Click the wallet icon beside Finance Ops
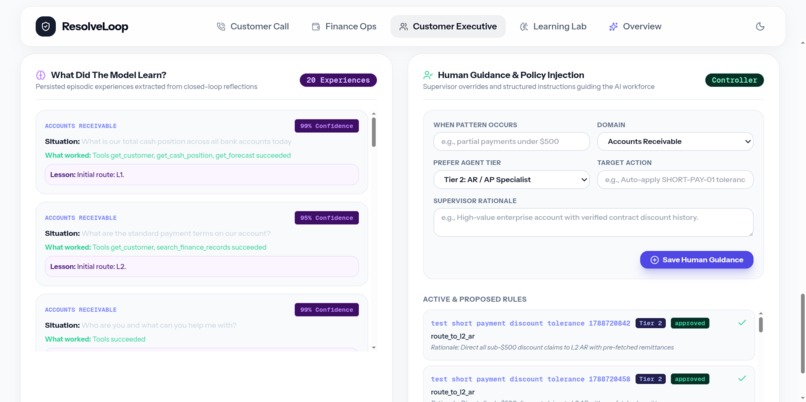Screen dimensions: 806x402 [316, 27]
